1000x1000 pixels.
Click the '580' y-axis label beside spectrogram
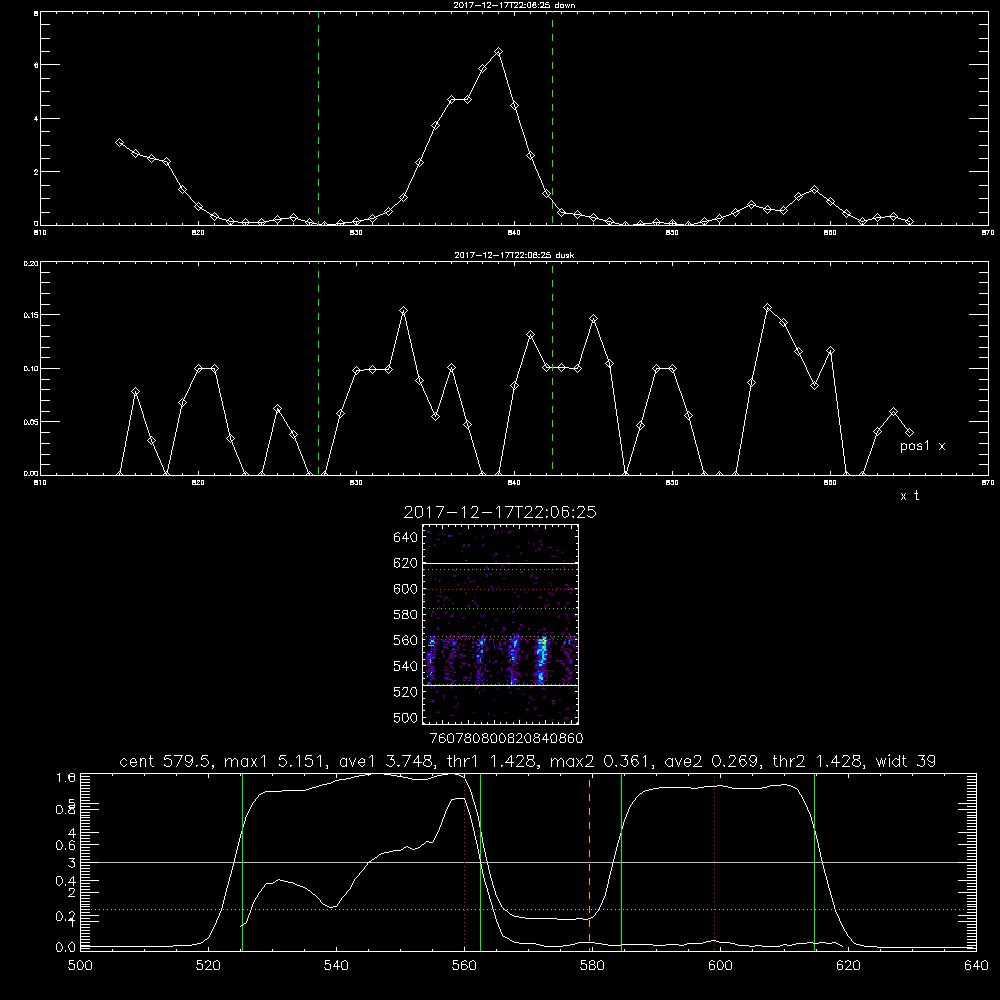[x=406, y=615]
